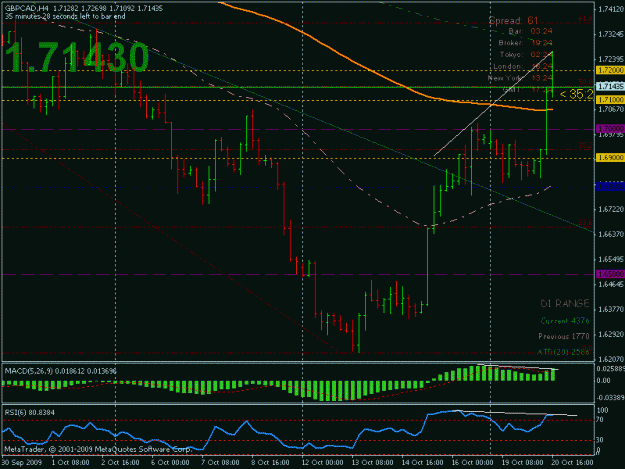
Task: Click the yellow 1.69000 price level tag
Action: point(610,158)
